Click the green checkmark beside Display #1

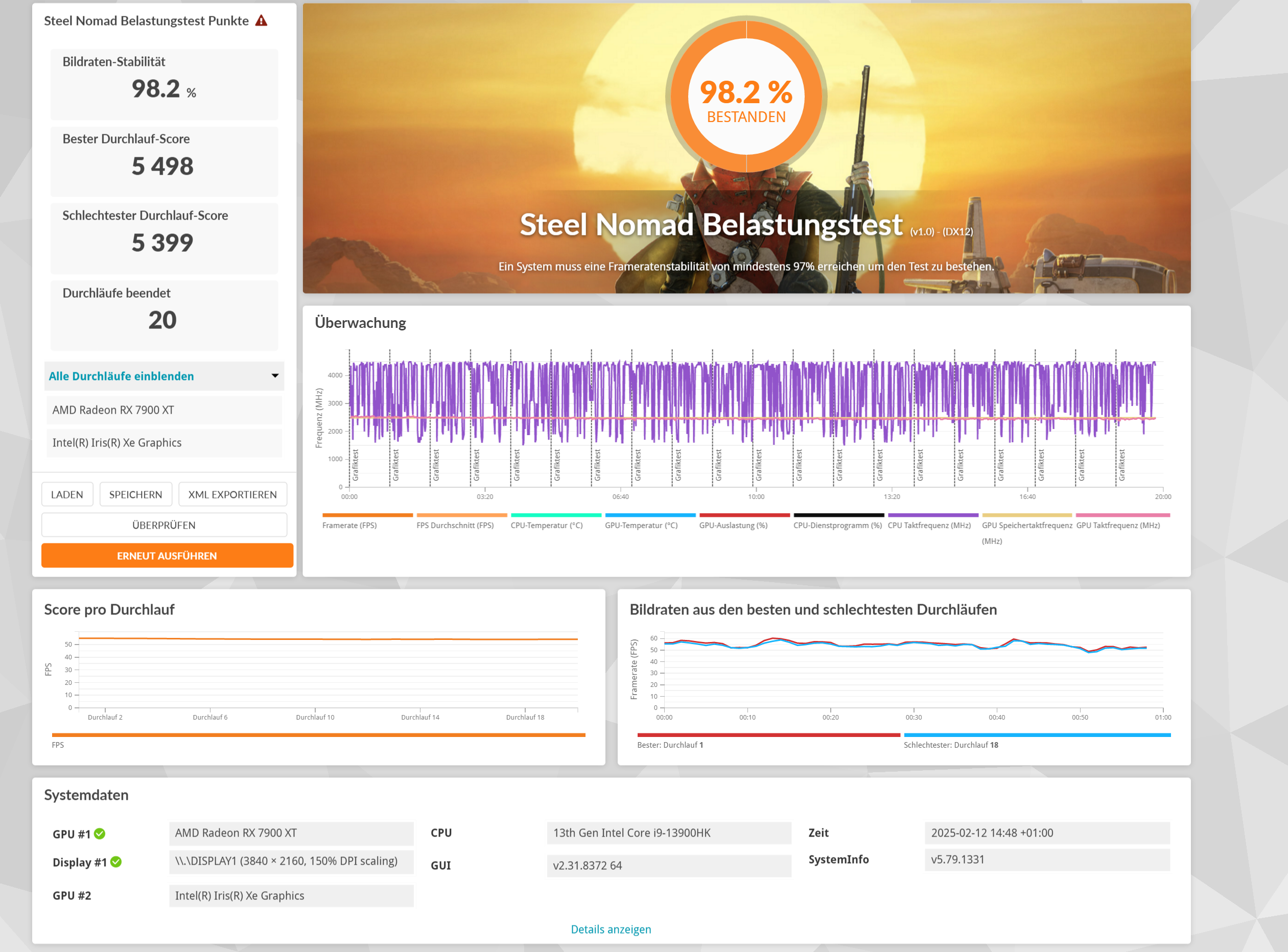pos(116,862)
